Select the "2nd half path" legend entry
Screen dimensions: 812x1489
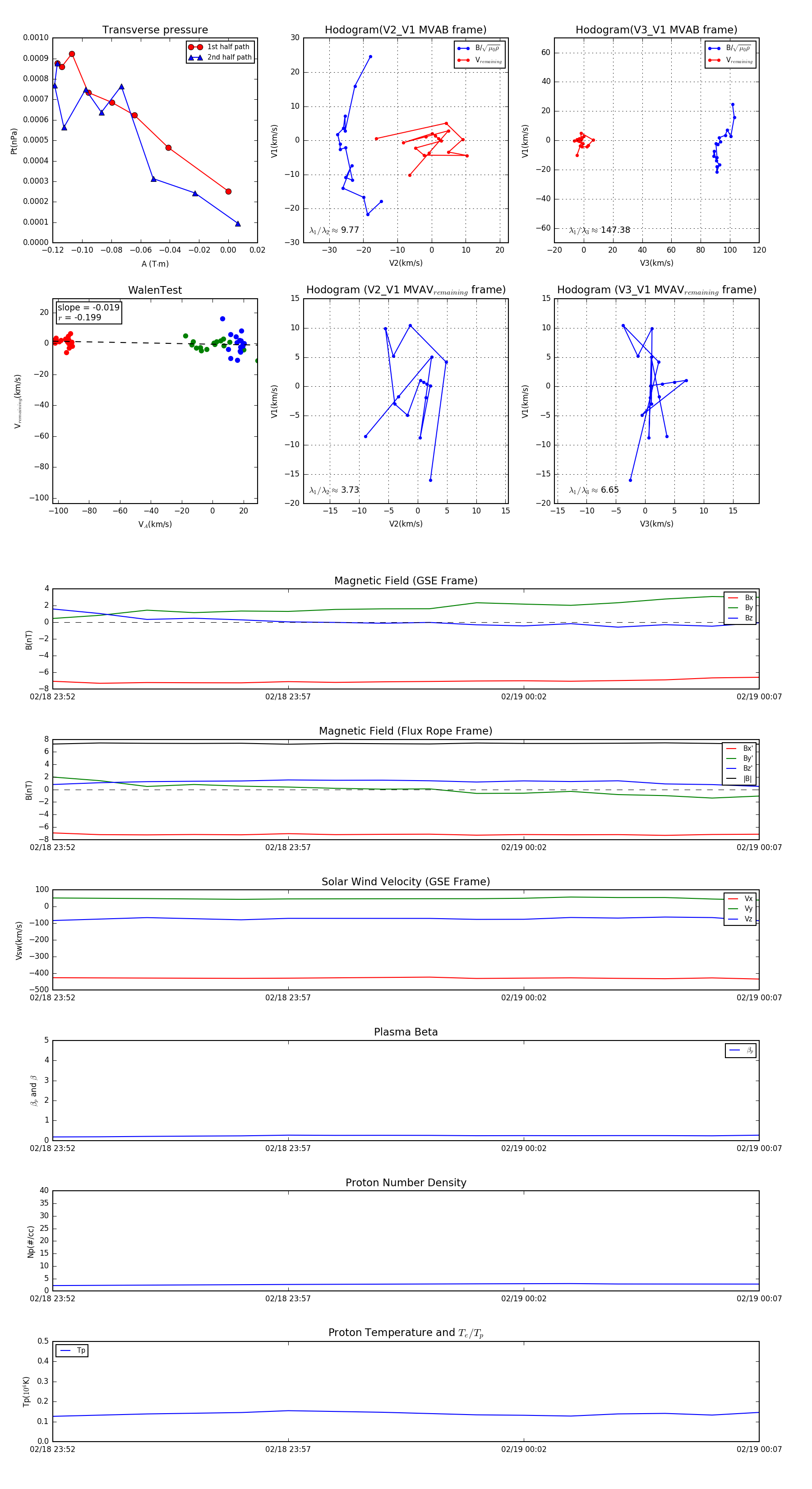220,57
